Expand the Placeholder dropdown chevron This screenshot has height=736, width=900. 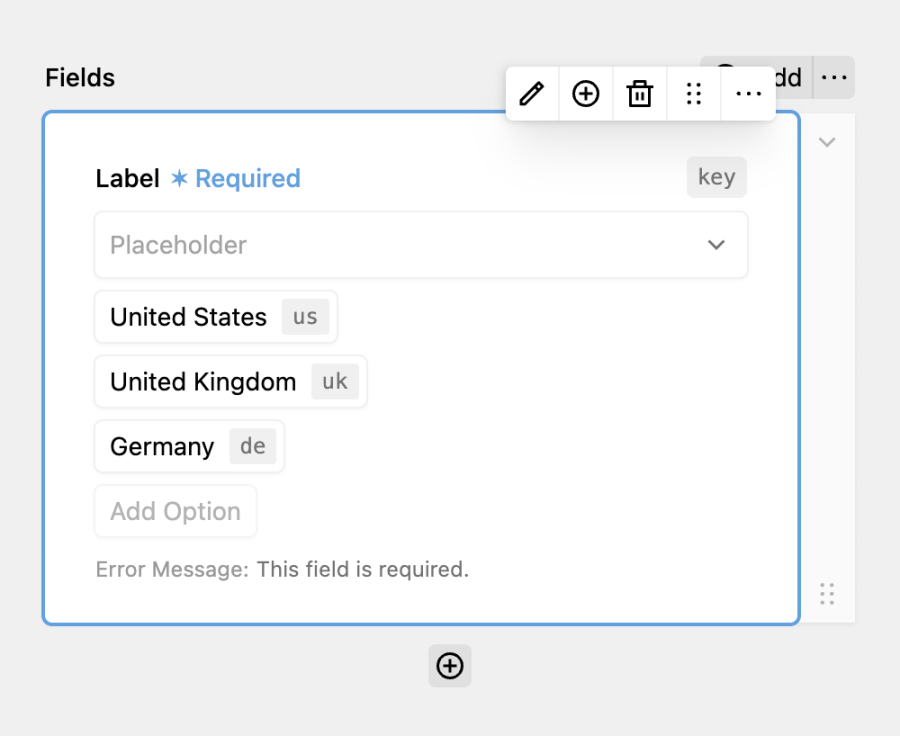716,245
